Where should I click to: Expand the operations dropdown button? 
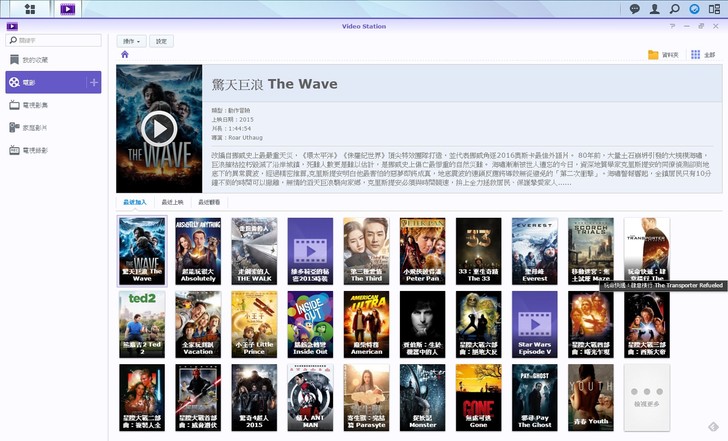tap(131, 41)
